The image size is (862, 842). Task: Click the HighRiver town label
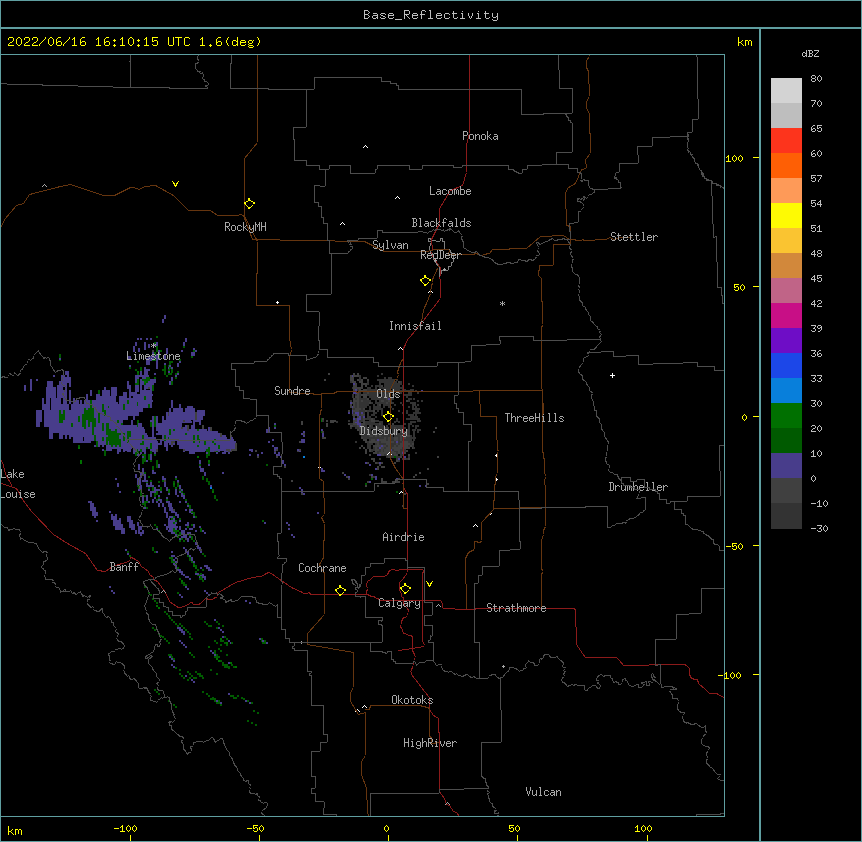[x=430, y=743]
